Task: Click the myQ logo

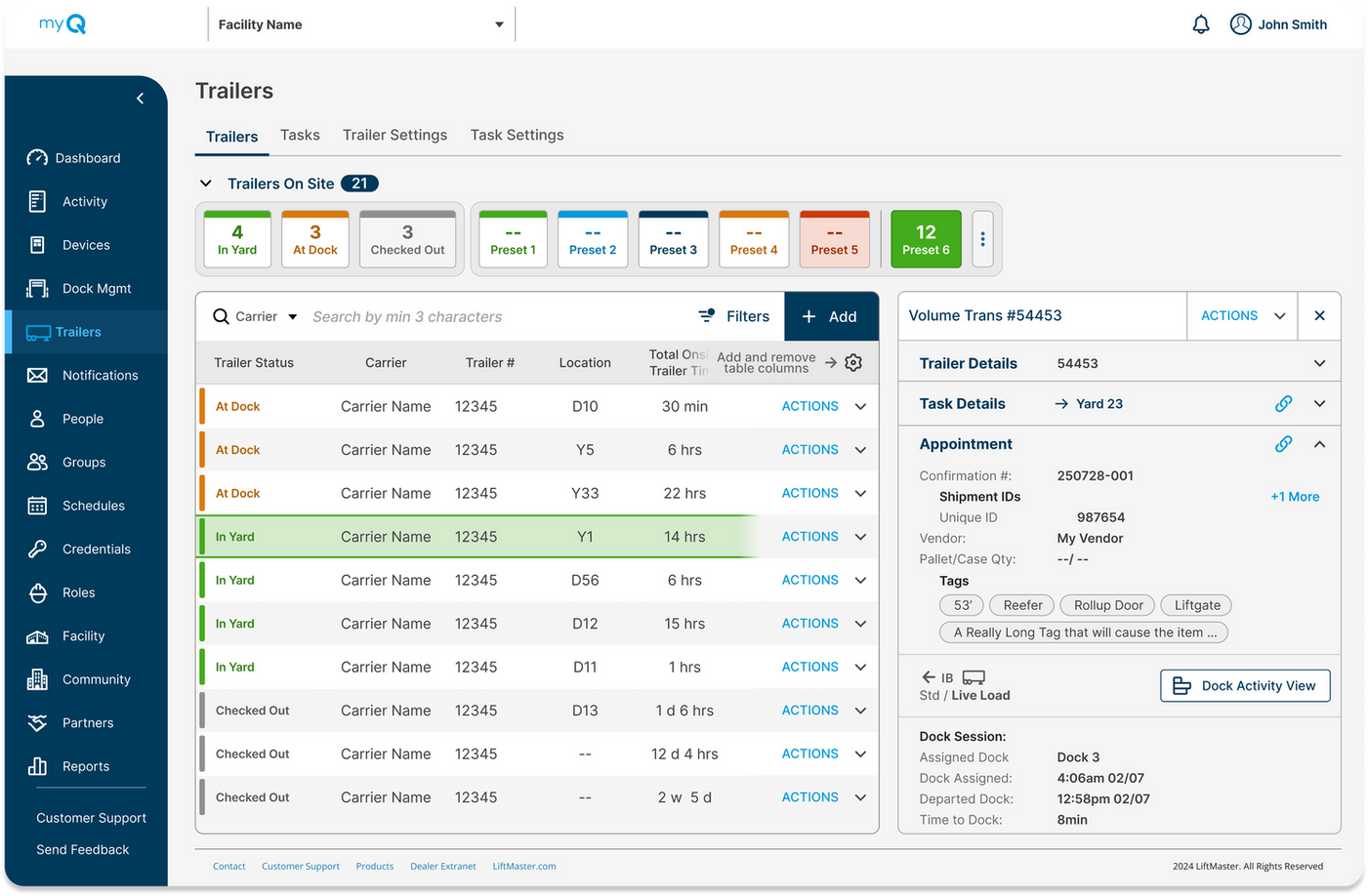Action: coord(62,23)
